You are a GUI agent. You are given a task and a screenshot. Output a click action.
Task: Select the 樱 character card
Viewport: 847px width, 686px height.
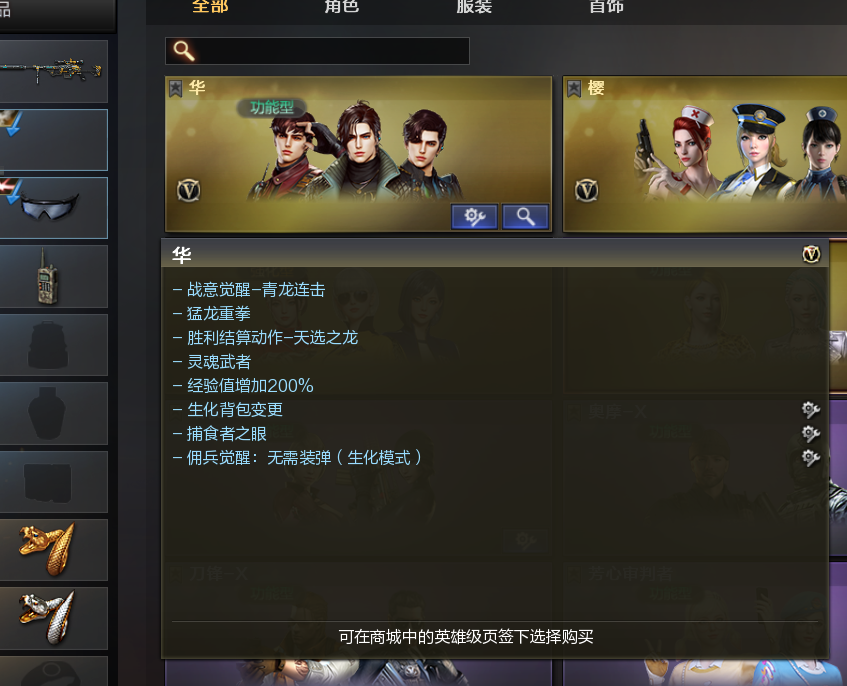click(705, 154)
